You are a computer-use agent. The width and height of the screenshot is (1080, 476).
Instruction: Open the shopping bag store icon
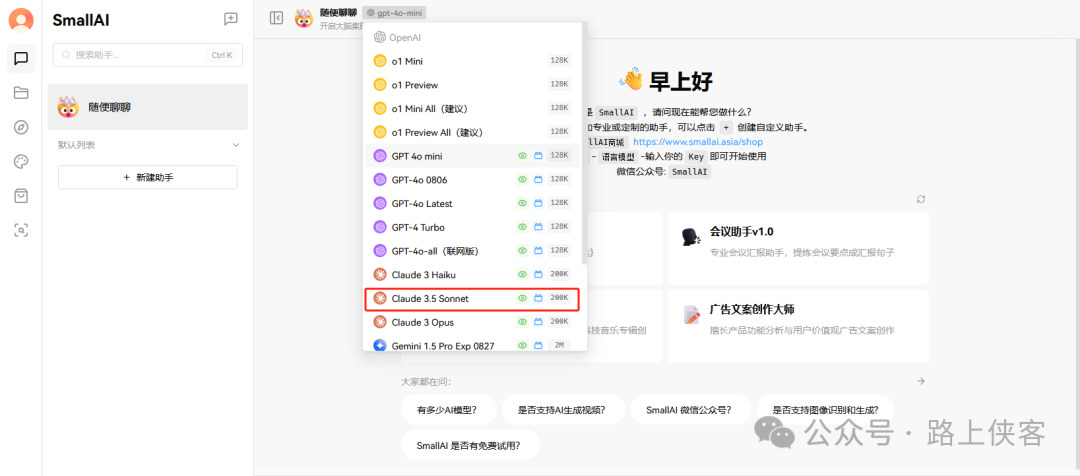[x=21, y=196]
